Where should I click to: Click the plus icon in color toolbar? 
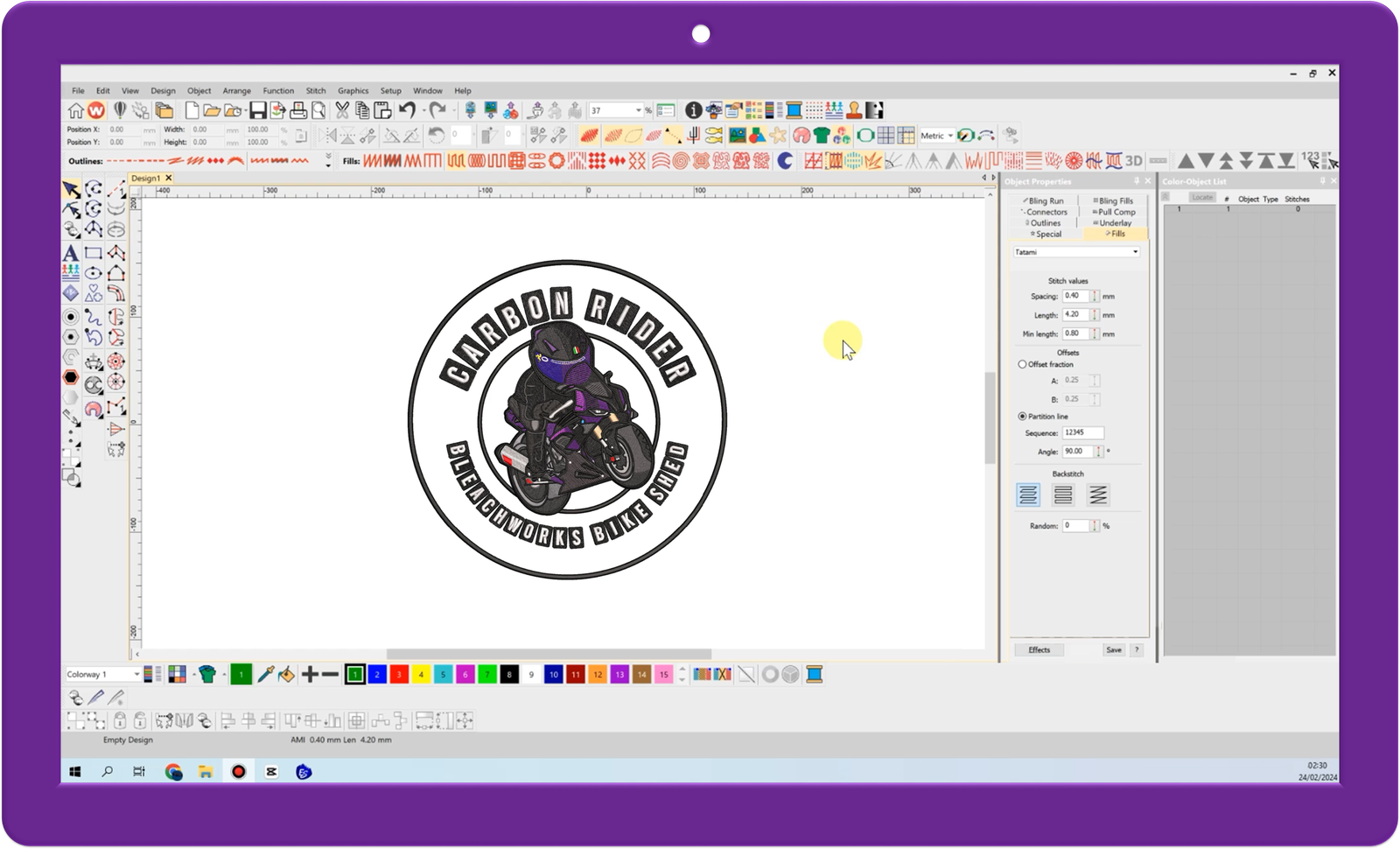click(x=310, y=675)
